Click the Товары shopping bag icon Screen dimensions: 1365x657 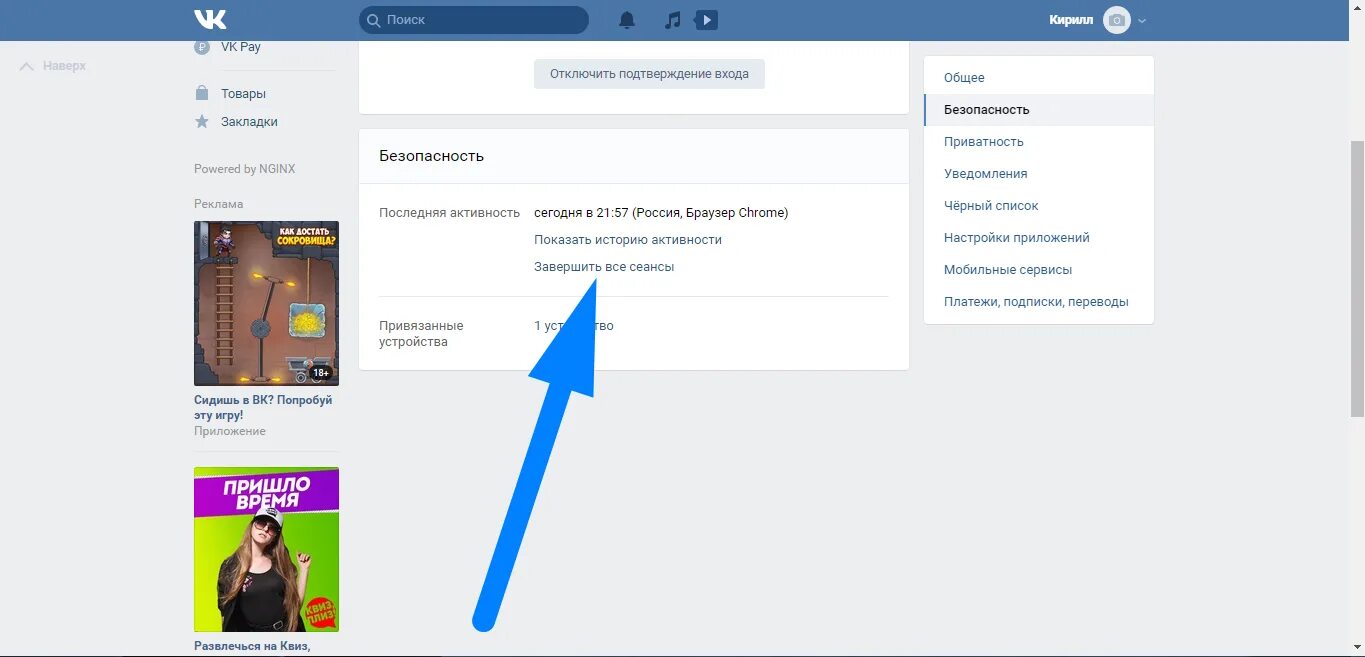pyautogui.click(x=202, y=93)
